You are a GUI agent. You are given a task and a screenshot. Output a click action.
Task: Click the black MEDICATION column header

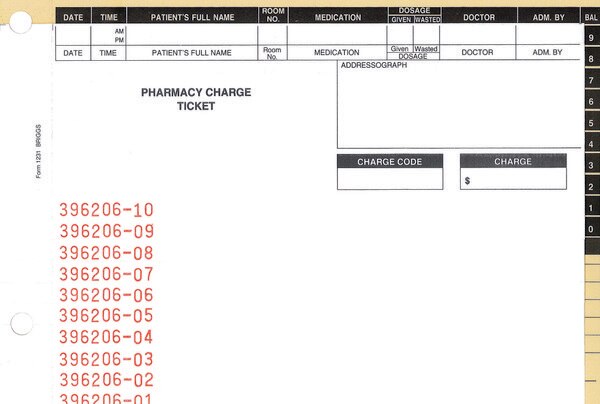(x=338, y=17)
